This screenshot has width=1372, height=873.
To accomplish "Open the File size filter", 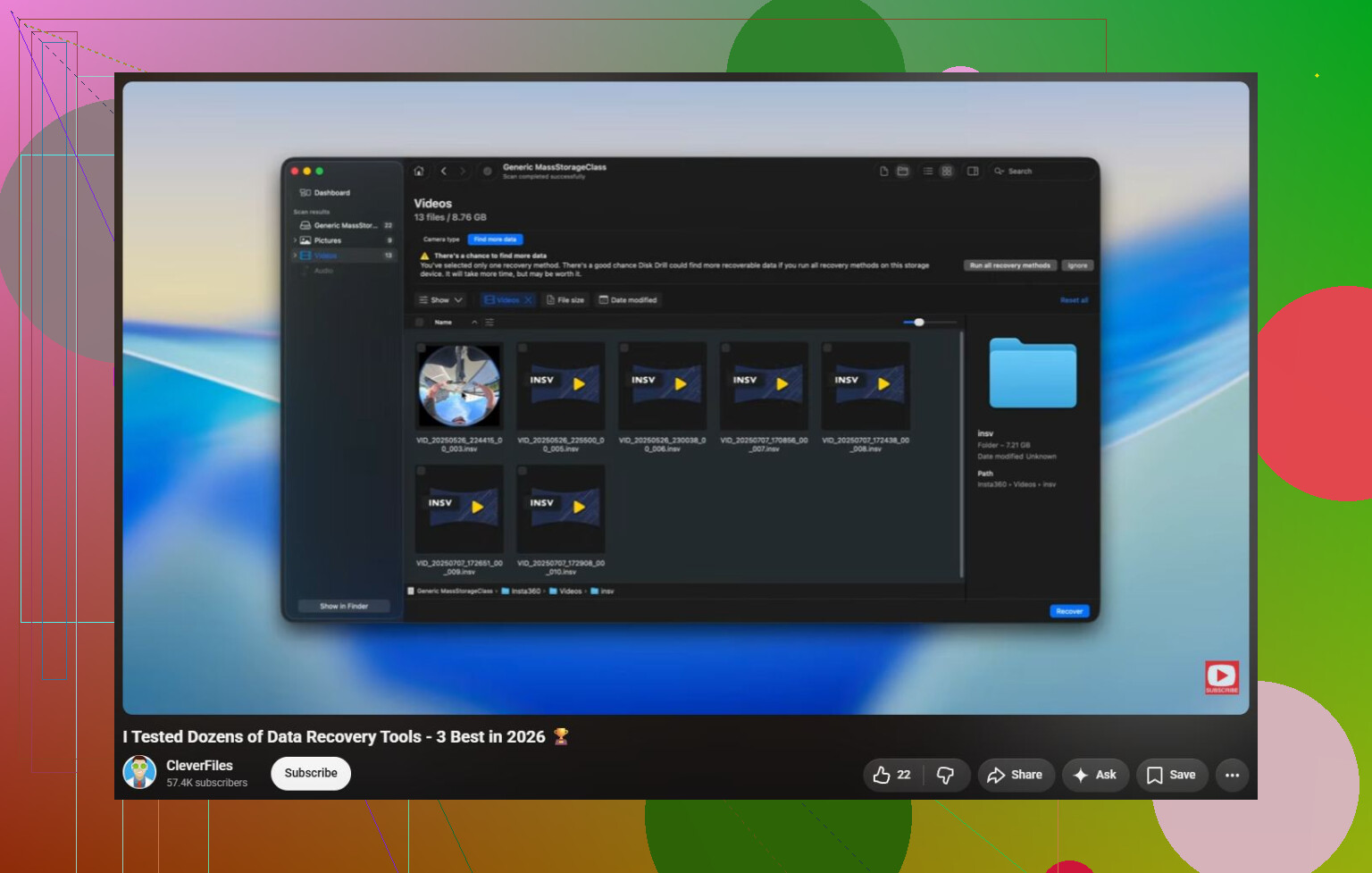I will pyautogui.click(x=565, y=300).
